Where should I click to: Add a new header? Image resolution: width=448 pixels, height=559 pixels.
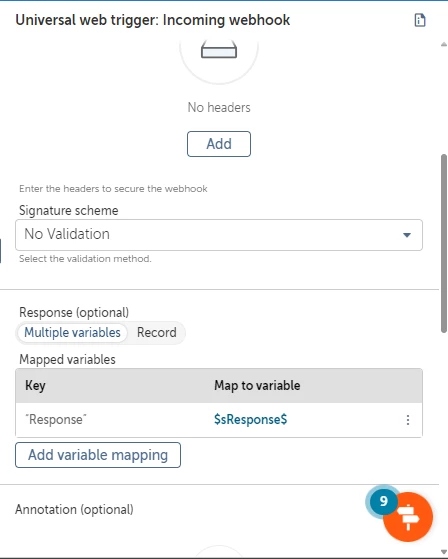[219, 144]
